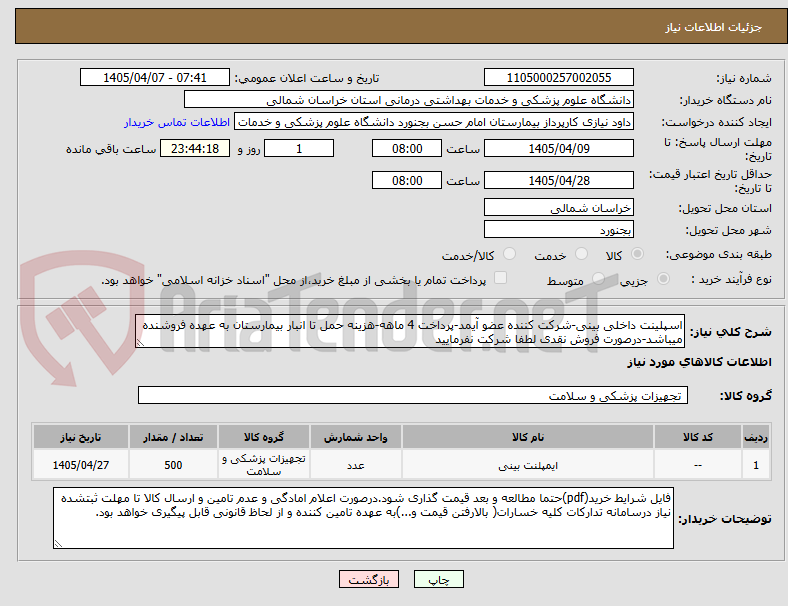Click the شماره نیاز number field
788x606 pixels.
pos(558,77)
